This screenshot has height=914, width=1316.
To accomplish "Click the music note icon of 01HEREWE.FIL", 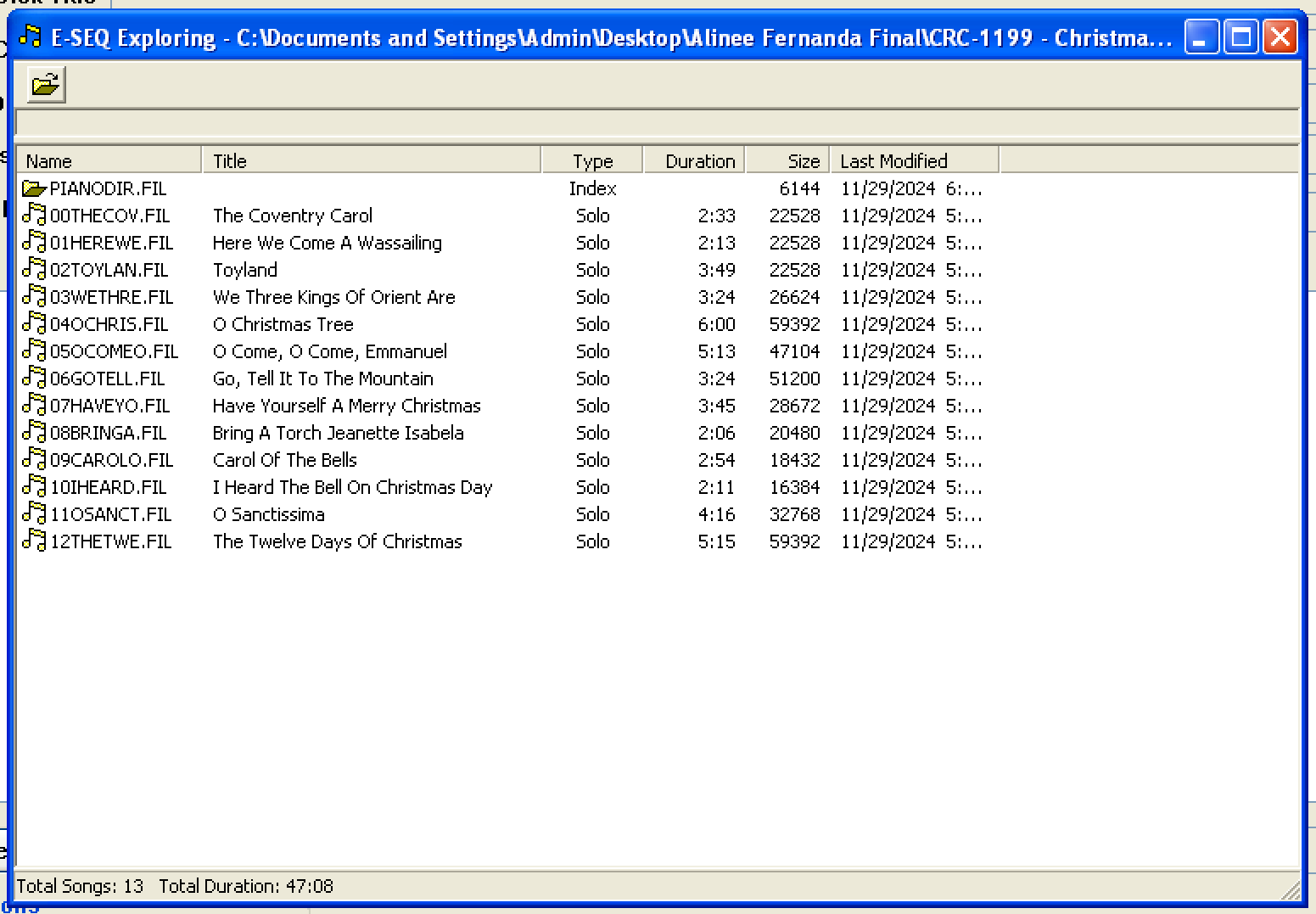I will (x=34, y=242).
